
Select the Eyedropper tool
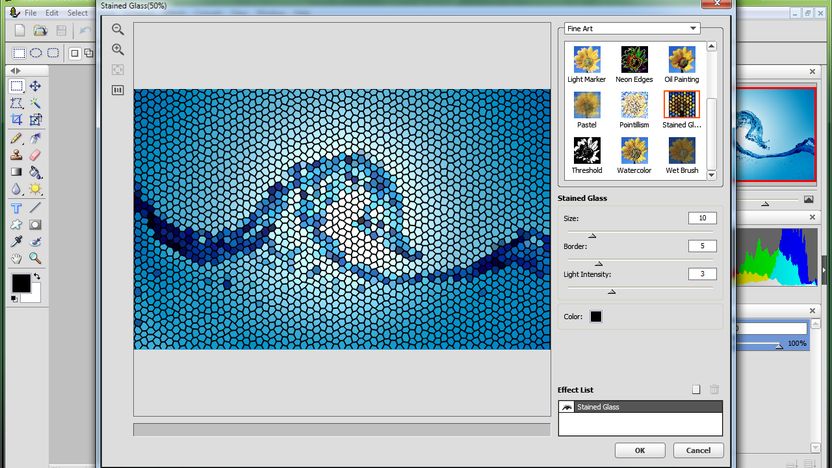tap(16, 241)
